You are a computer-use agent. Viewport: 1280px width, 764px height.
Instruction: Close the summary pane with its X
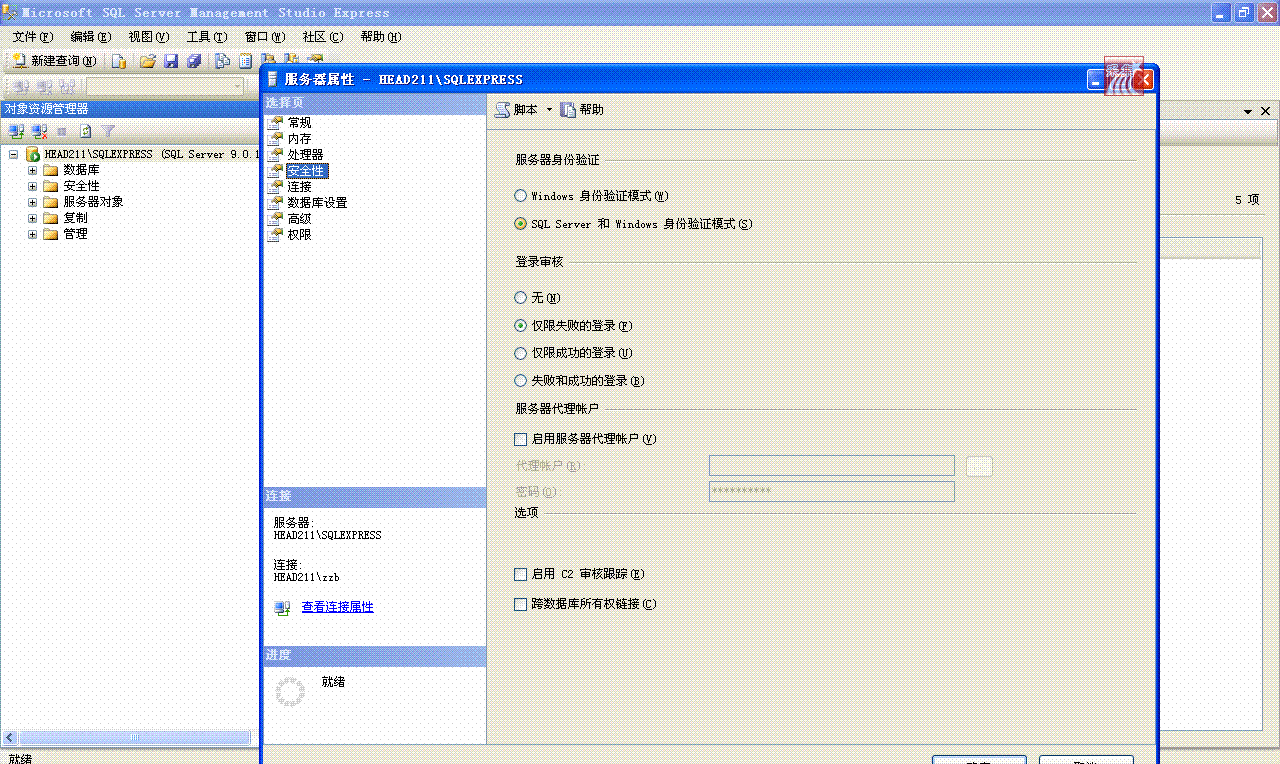click(1265, 112)
